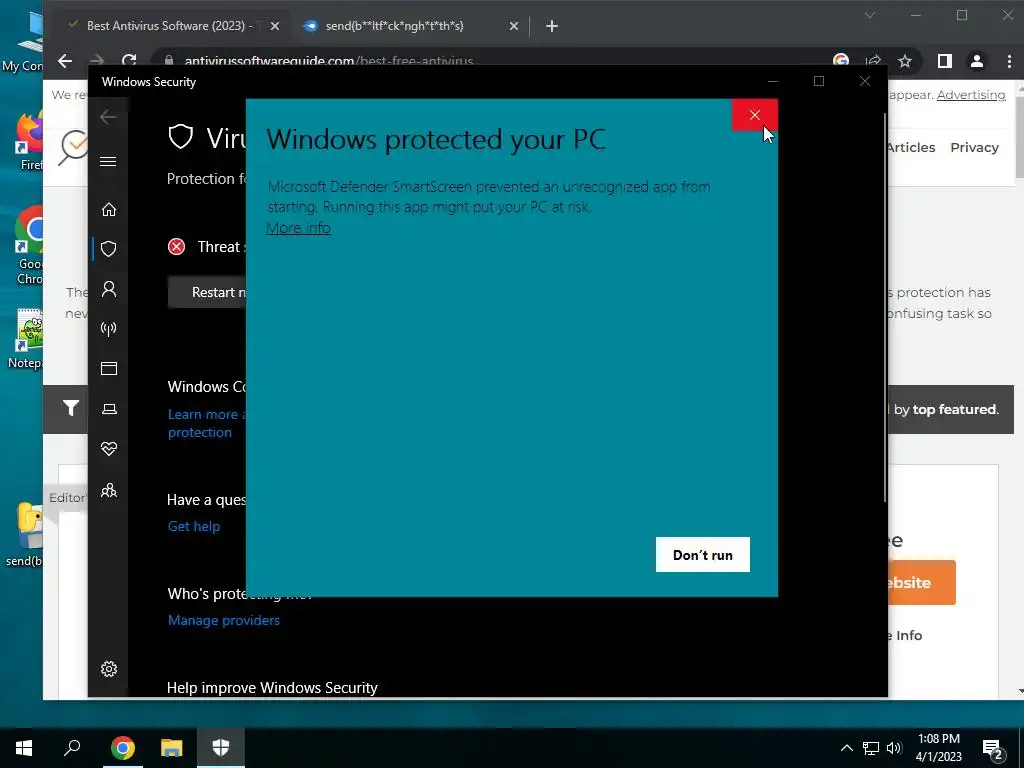Open taskbar search magnifier
1024x768 pixels.
pos(72,748)
